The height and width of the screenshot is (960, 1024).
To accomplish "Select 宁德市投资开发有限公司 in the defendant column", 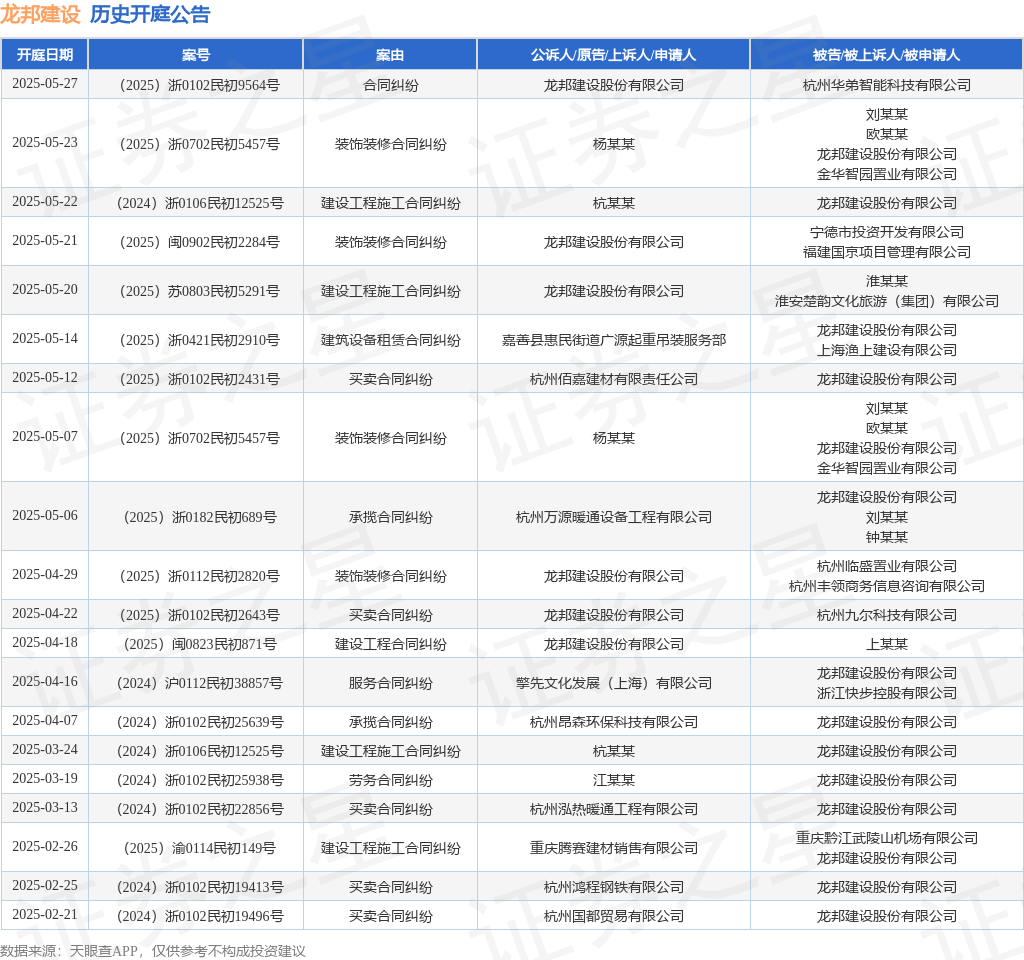I will click(x=886, y=232).
